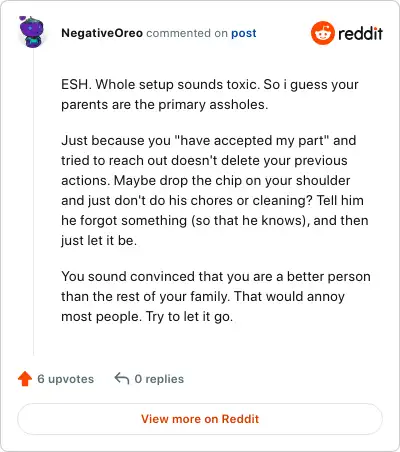This screenshot has width=400, height=452.
Task: Click the paragraph starting "You sound convinced"
Action: click(x=216, y=296)
